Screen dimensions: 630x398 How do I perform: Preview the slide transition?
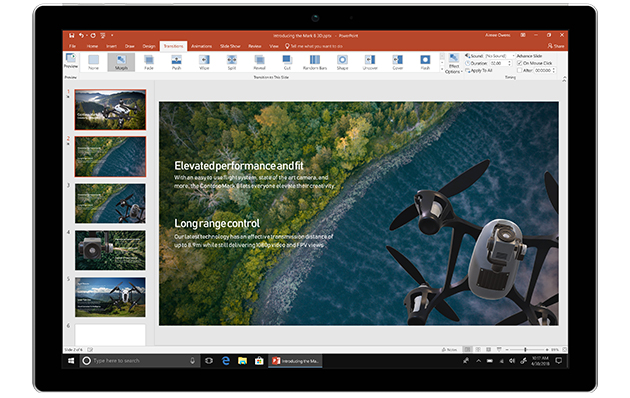coord(71,61)
